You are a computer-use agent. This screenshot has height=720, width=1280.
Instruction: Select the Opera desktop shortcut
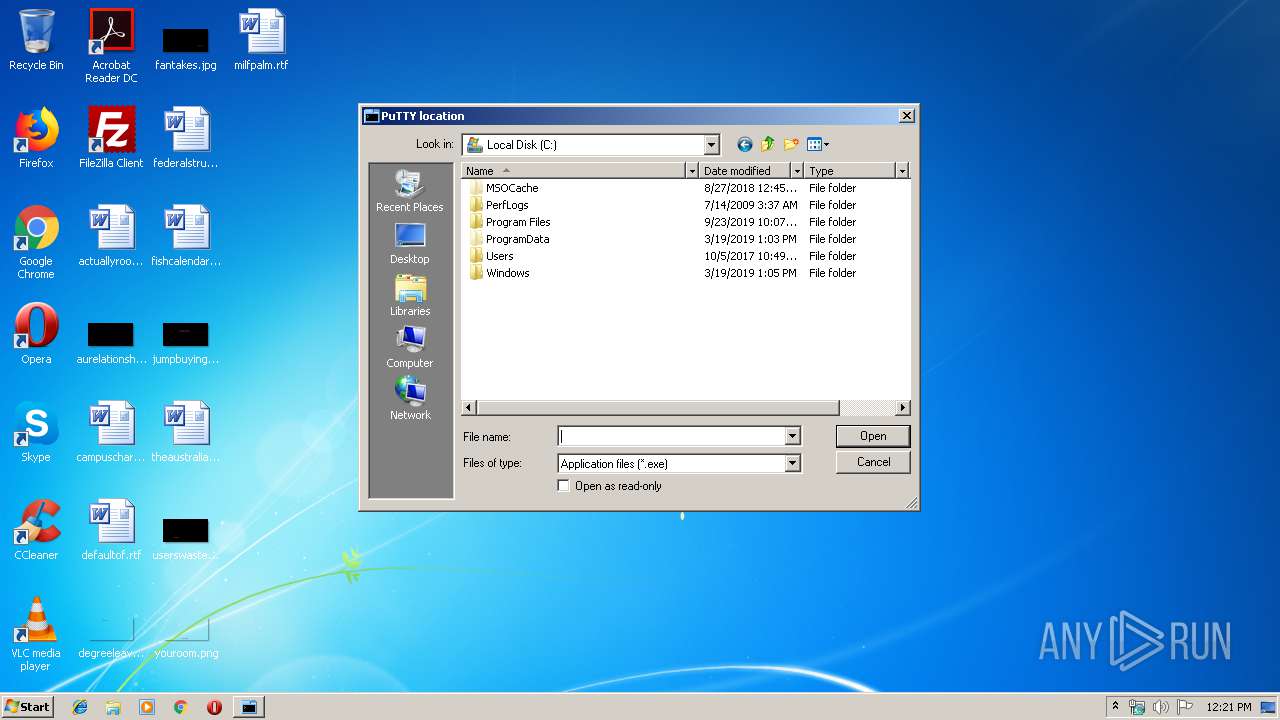[36, 334]
